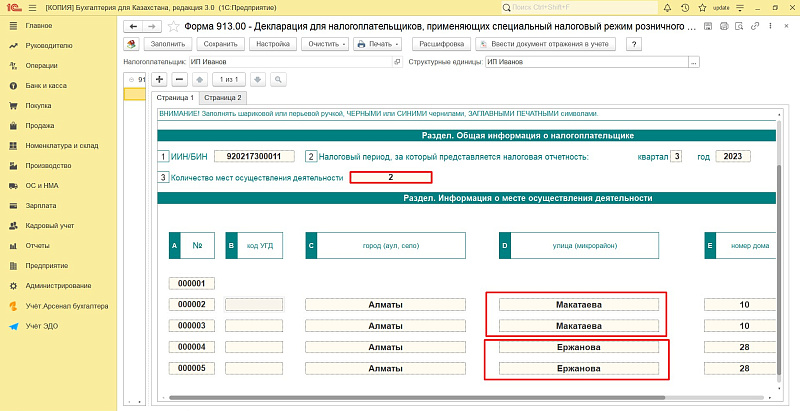Click the magnifier search icon in page toolbar
Viewport: 800px width, 411px height.
(x=276, y=78)
